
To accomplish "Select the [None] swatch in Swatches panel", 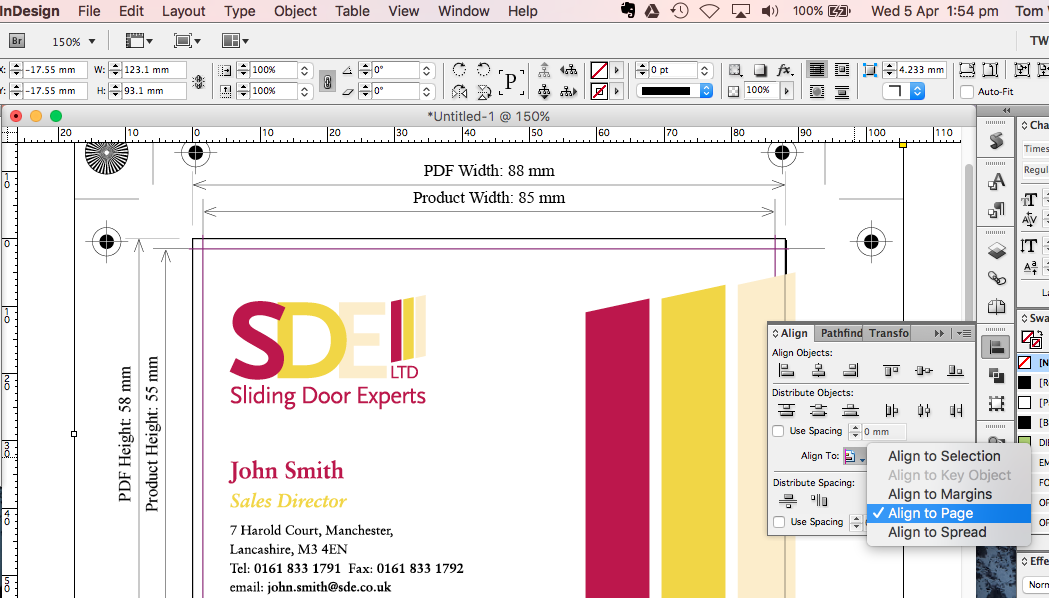I will pyautogui.click(x=1033, y=363).
